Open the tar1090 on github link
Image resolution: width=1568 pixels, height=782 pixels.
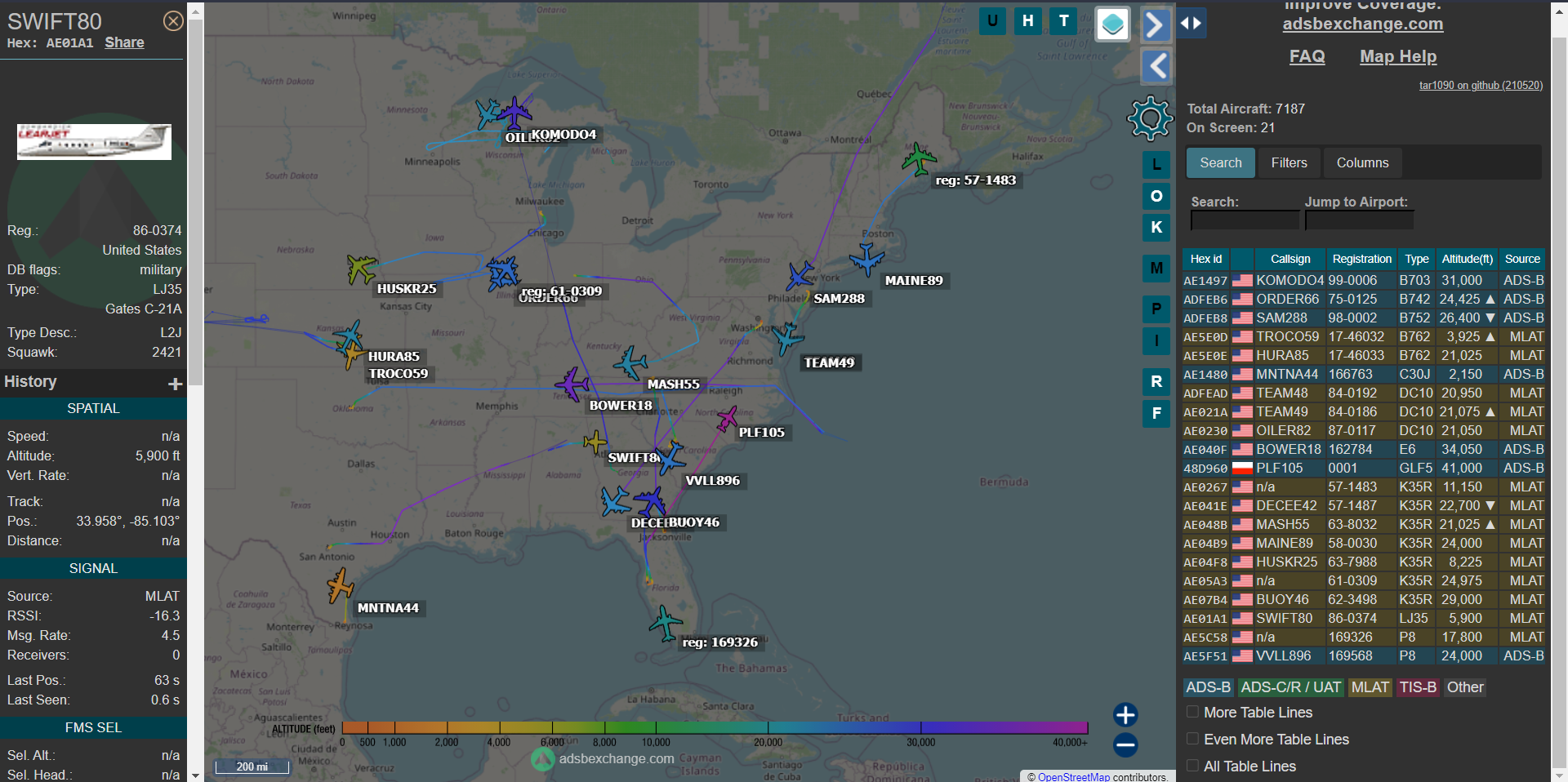[x=1481, y=85]
